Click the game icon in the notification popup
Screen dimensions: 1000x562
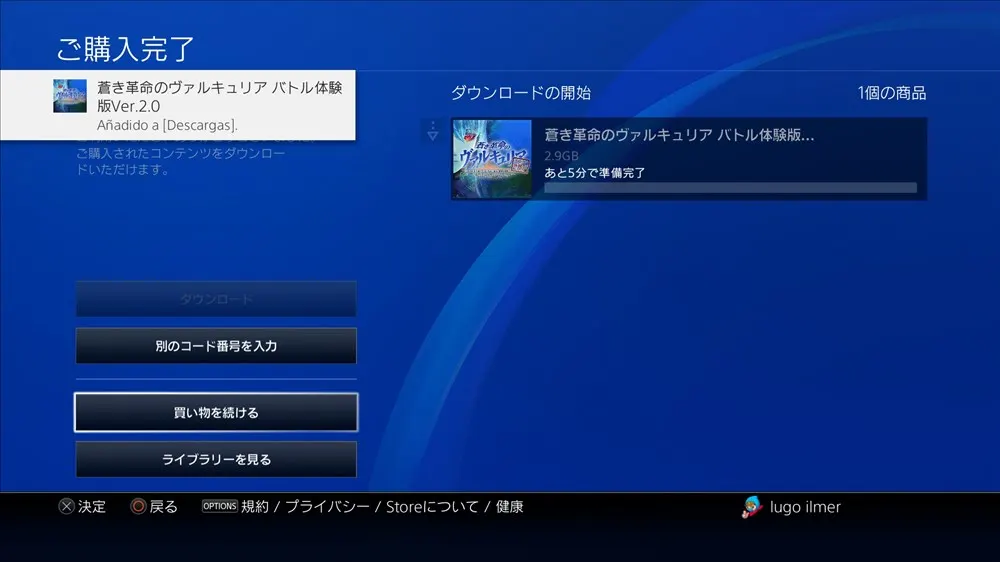tap(69, 97)
